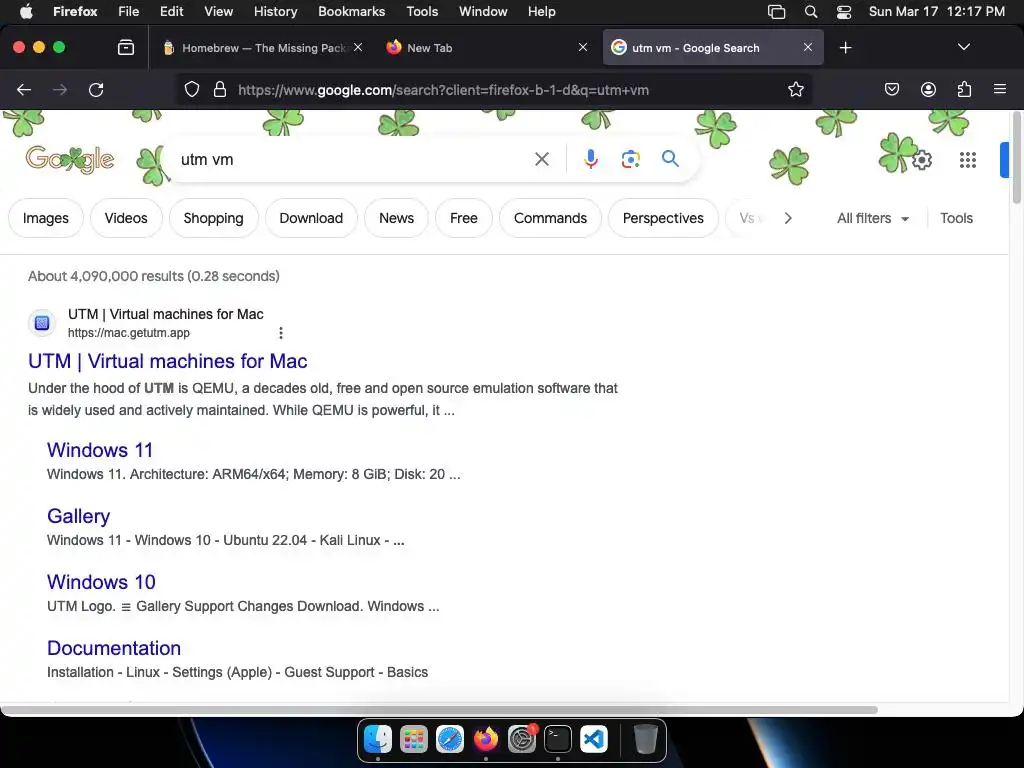Launch Safari from the dock
Viewport: 1024px width, 768px height.
(449, 739)
